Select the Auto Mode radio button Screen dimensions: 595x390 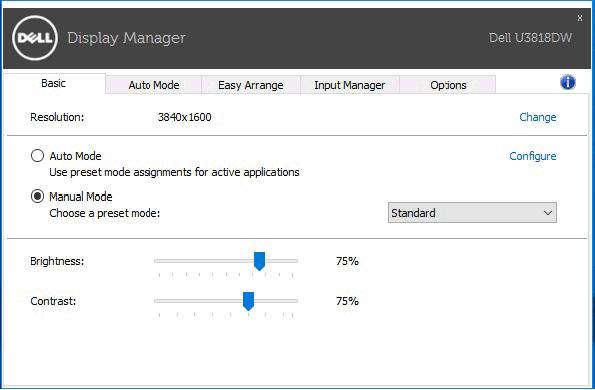[x=37, y=156]
